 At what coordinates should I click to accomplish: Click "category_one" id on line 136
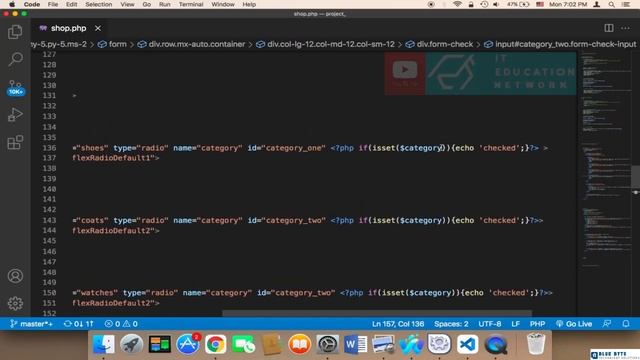point(293,148)
